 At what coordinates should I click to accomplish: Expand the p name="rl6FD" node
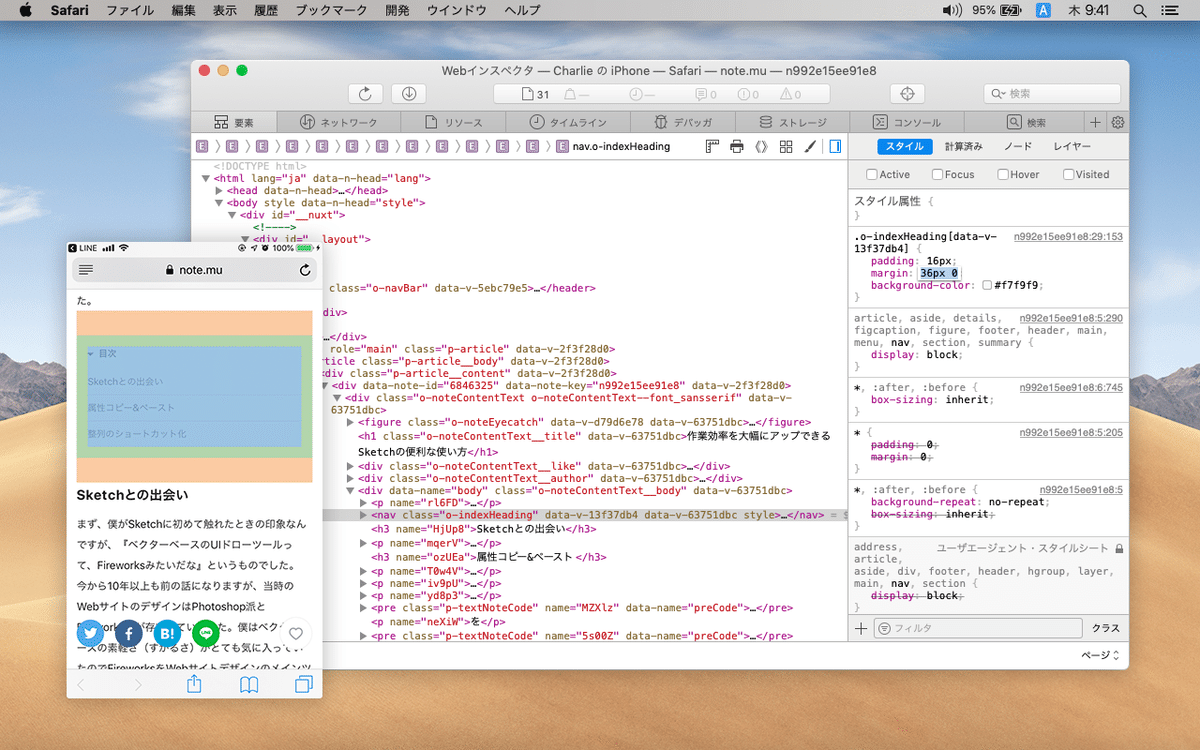(x=363, y=503)
